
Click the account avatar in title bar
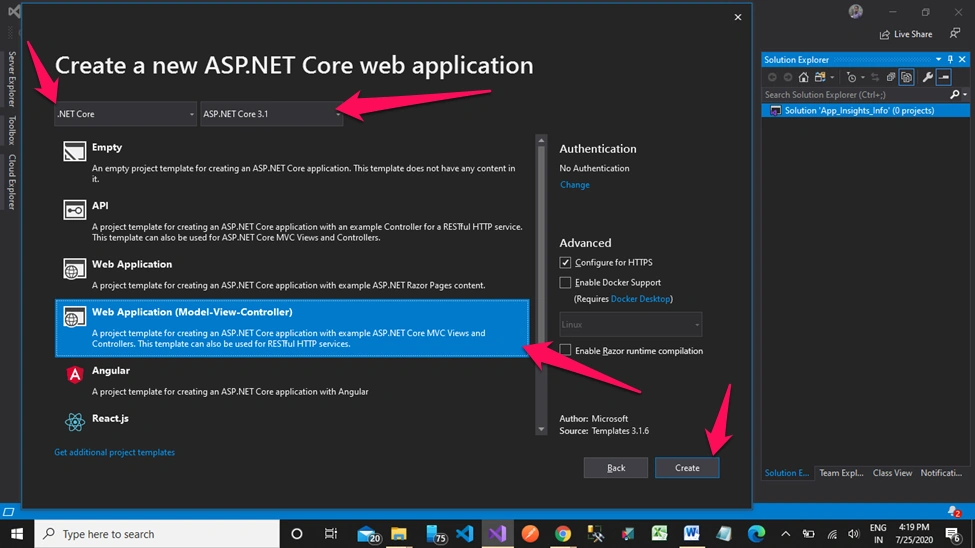[x=856, y=11]
